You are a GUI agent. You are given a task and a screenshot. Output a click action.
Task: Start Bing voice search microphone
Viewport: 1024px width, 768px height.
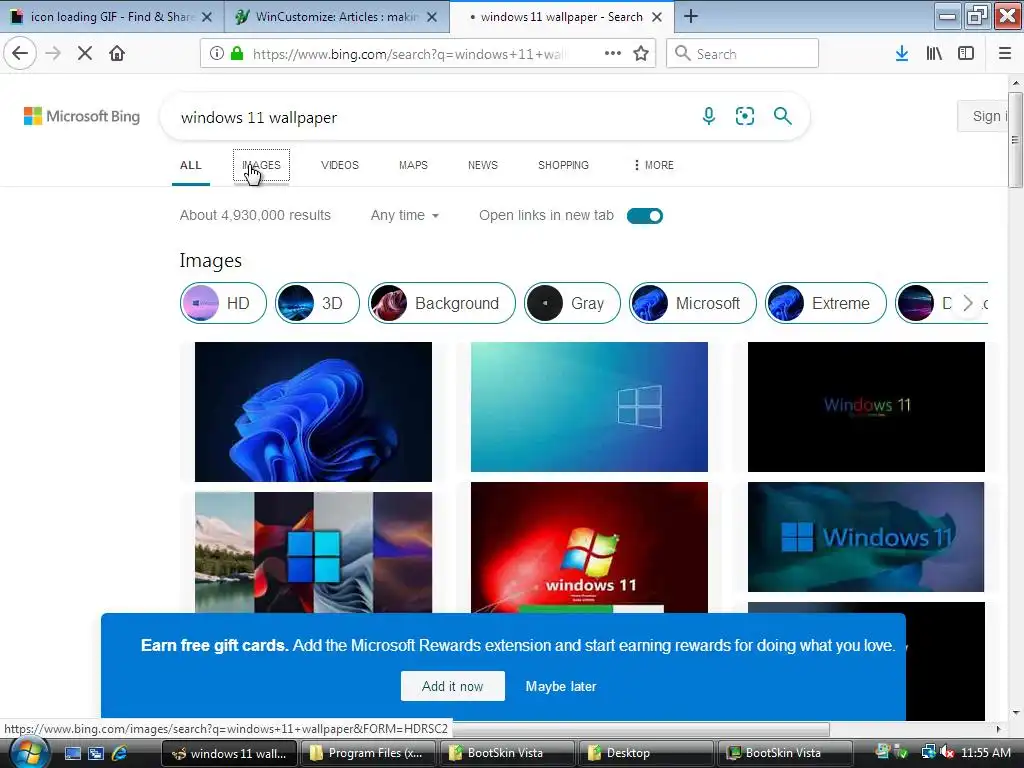709,116
